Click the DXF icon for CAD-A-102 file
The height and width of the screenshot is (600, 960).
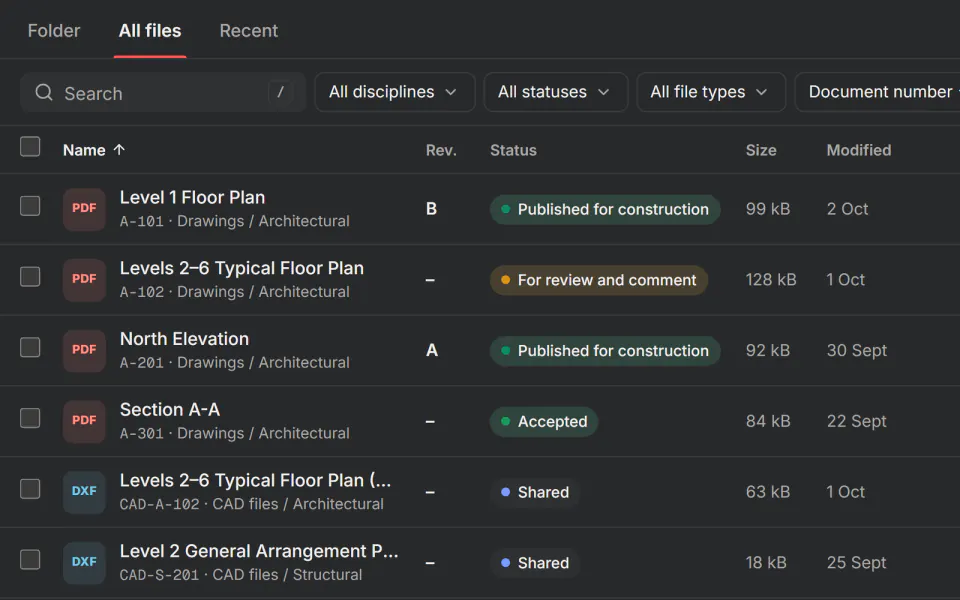click(x=84, y=492)
